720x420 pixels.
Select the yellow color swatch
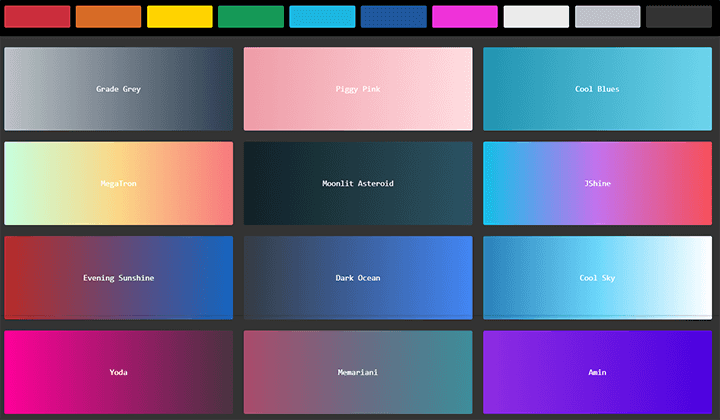click(180, 17)
